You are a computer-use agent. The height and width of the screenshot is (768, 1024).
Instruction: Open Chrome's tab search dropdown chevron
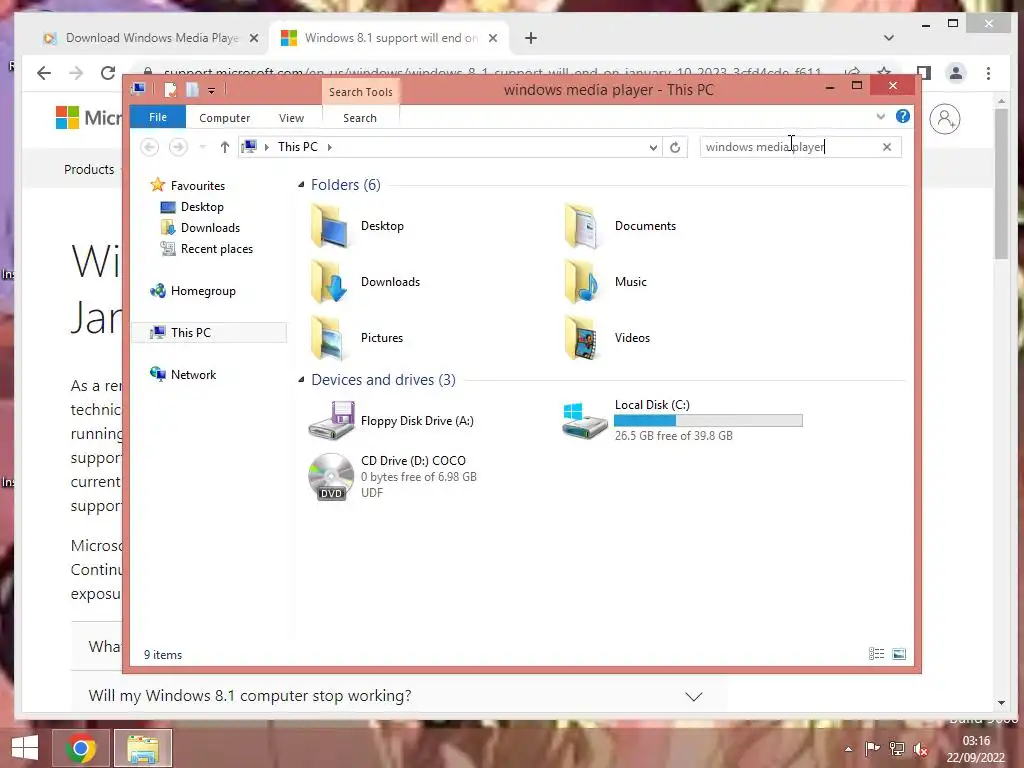(x=889, y=38)
